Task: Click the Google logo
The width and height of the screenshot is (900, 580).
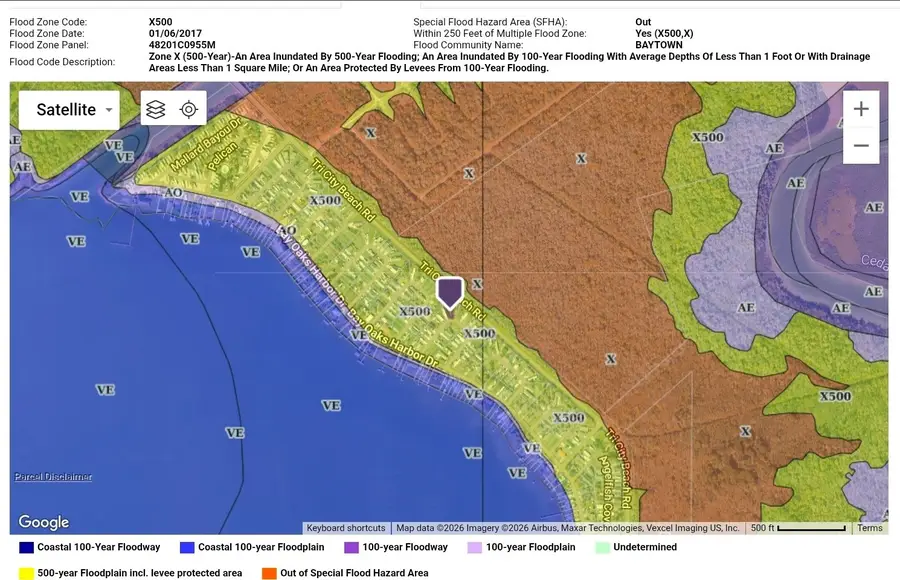Action: 42,521
